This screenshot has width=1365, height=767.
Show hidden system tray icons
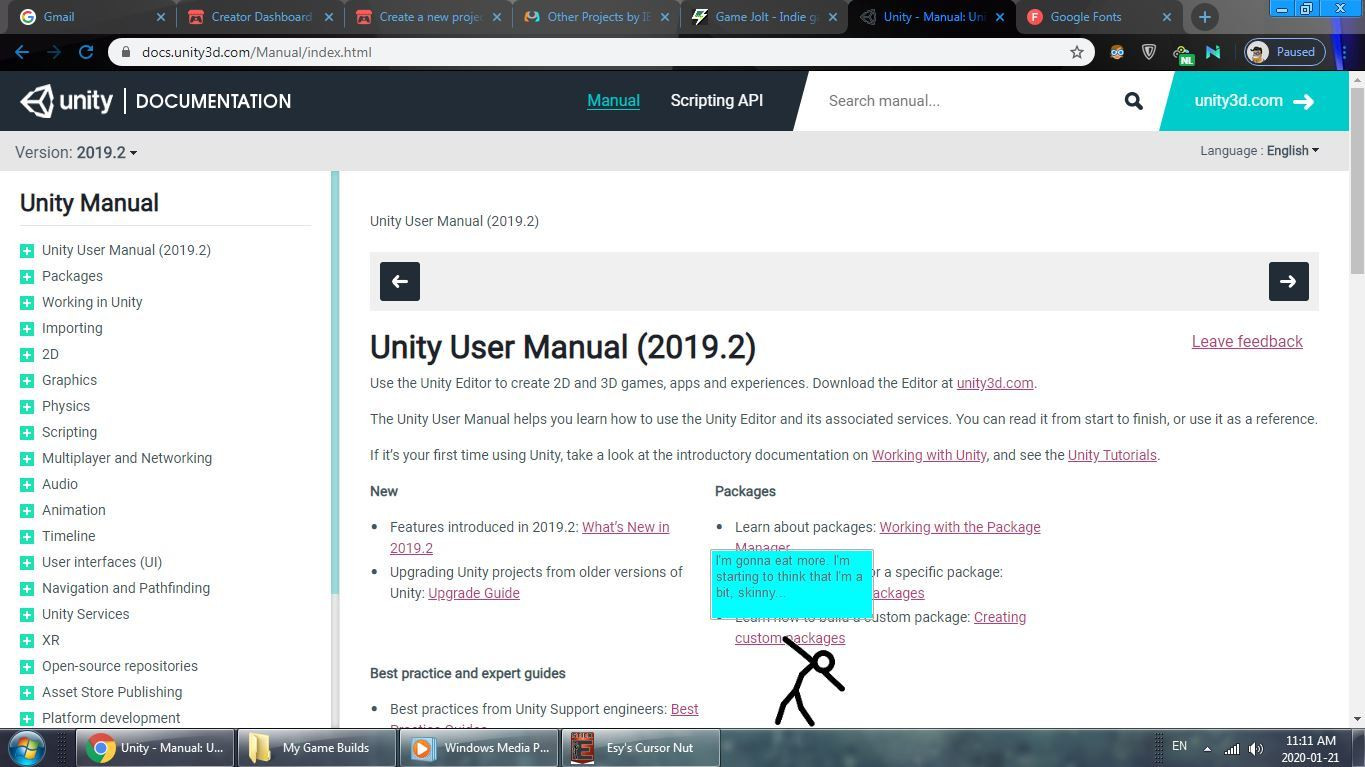[x=1207, y=748]
